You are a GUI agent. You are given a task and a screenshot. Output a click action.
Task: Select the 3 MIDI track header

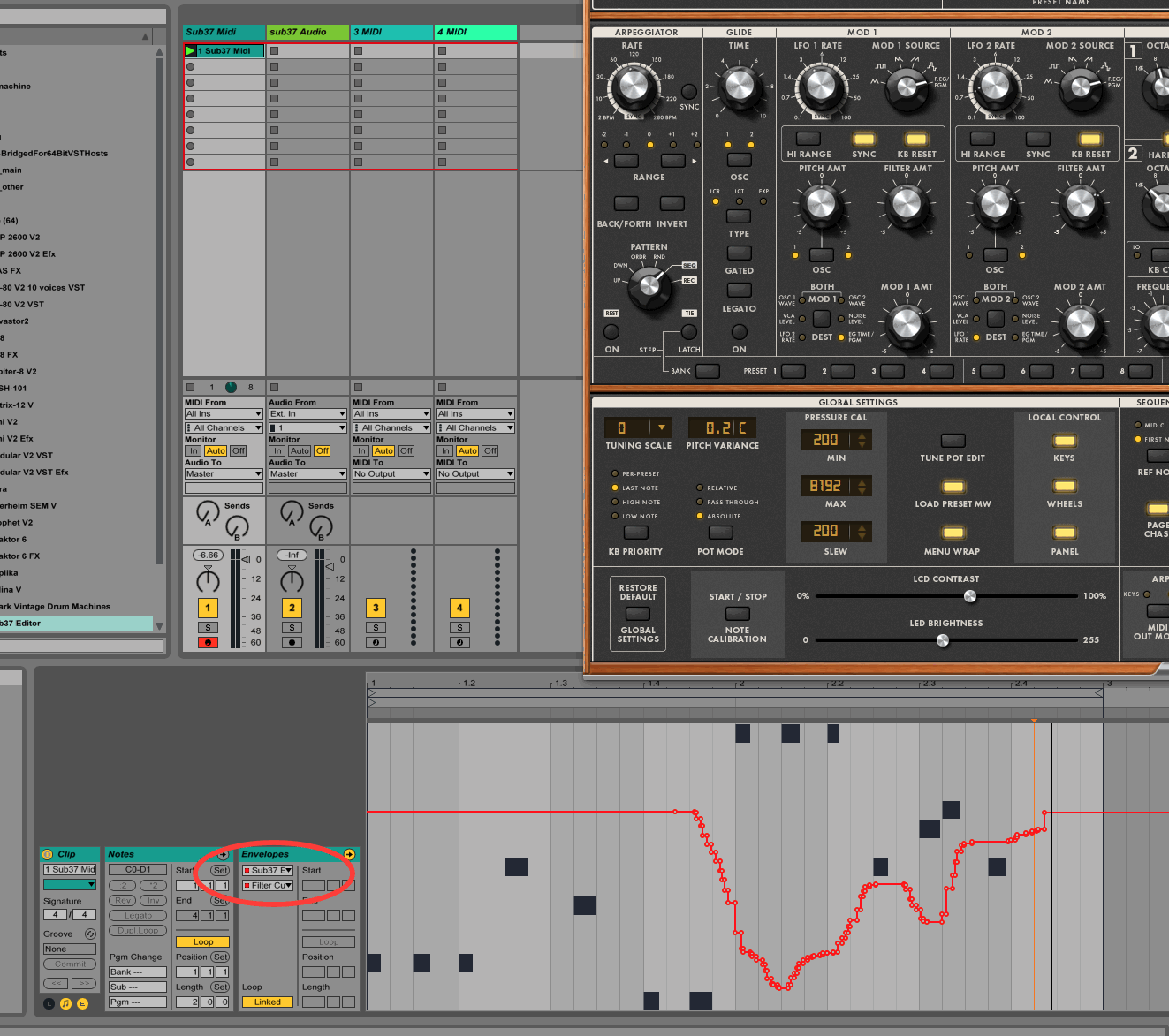(391, 32)
